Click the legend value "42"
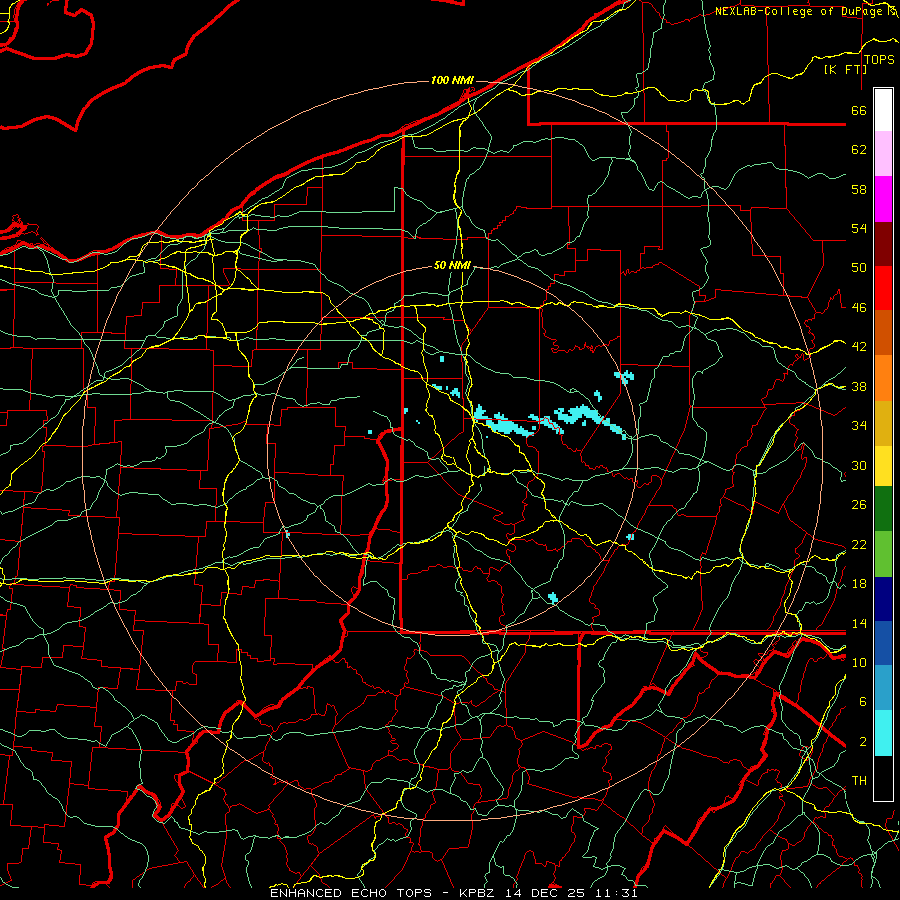Screen dimensions: 900x900 (859, 347)
